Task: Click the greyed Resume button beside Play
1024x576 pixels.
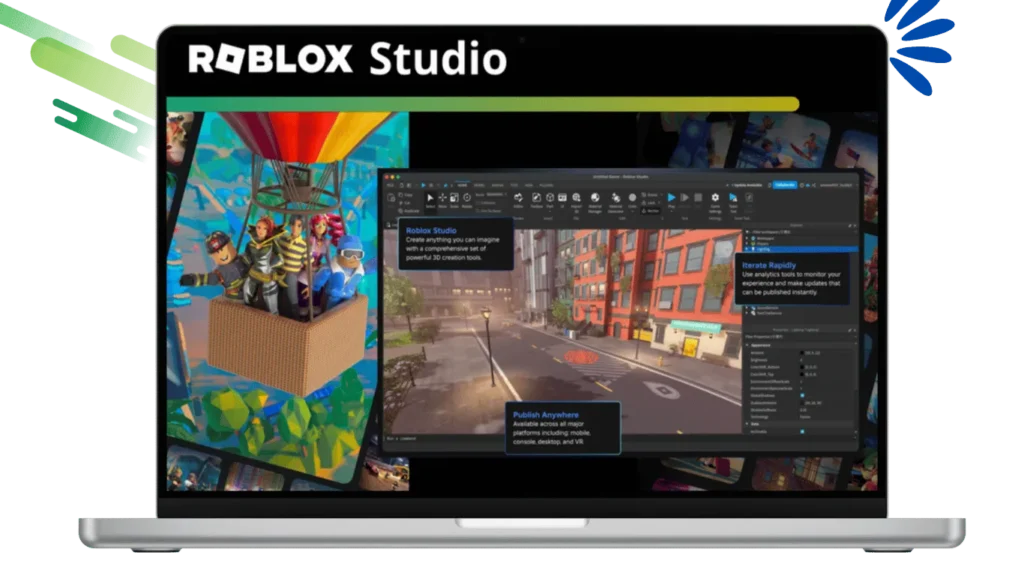Action: pyautogui.click(x=684, y=199)
